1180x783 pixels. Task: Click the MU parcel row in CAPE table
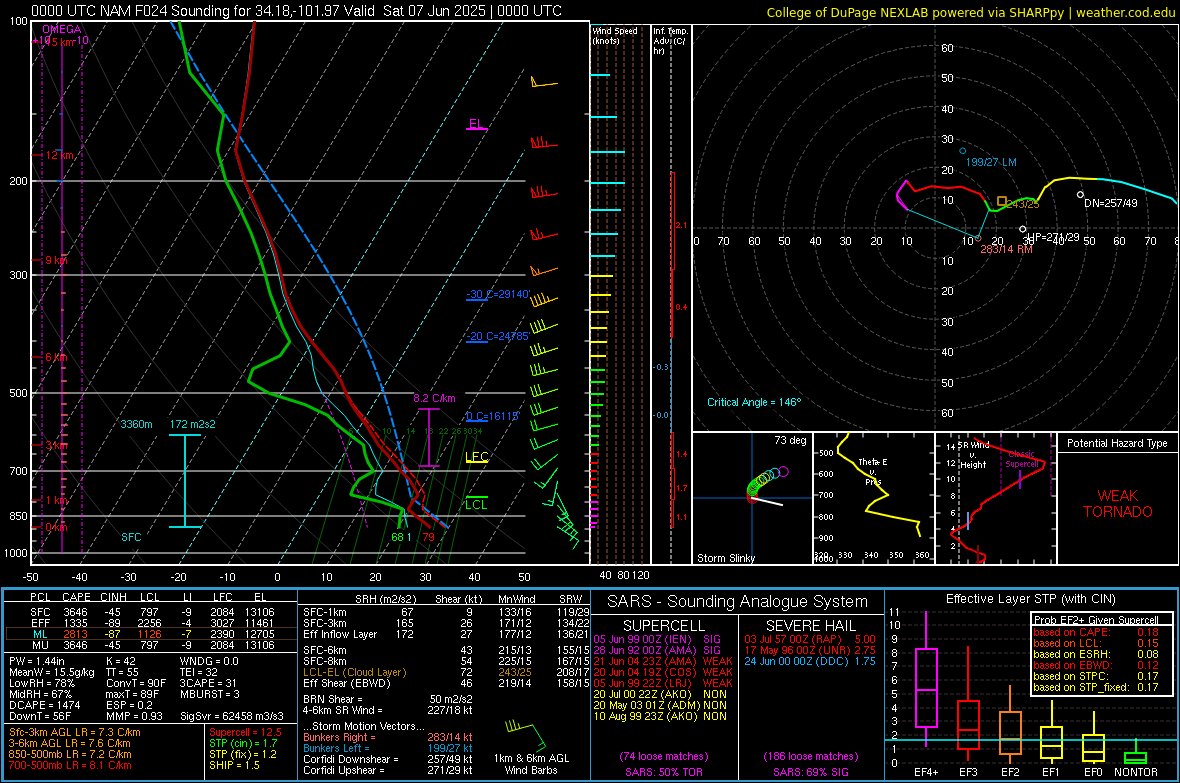point(151,644)
